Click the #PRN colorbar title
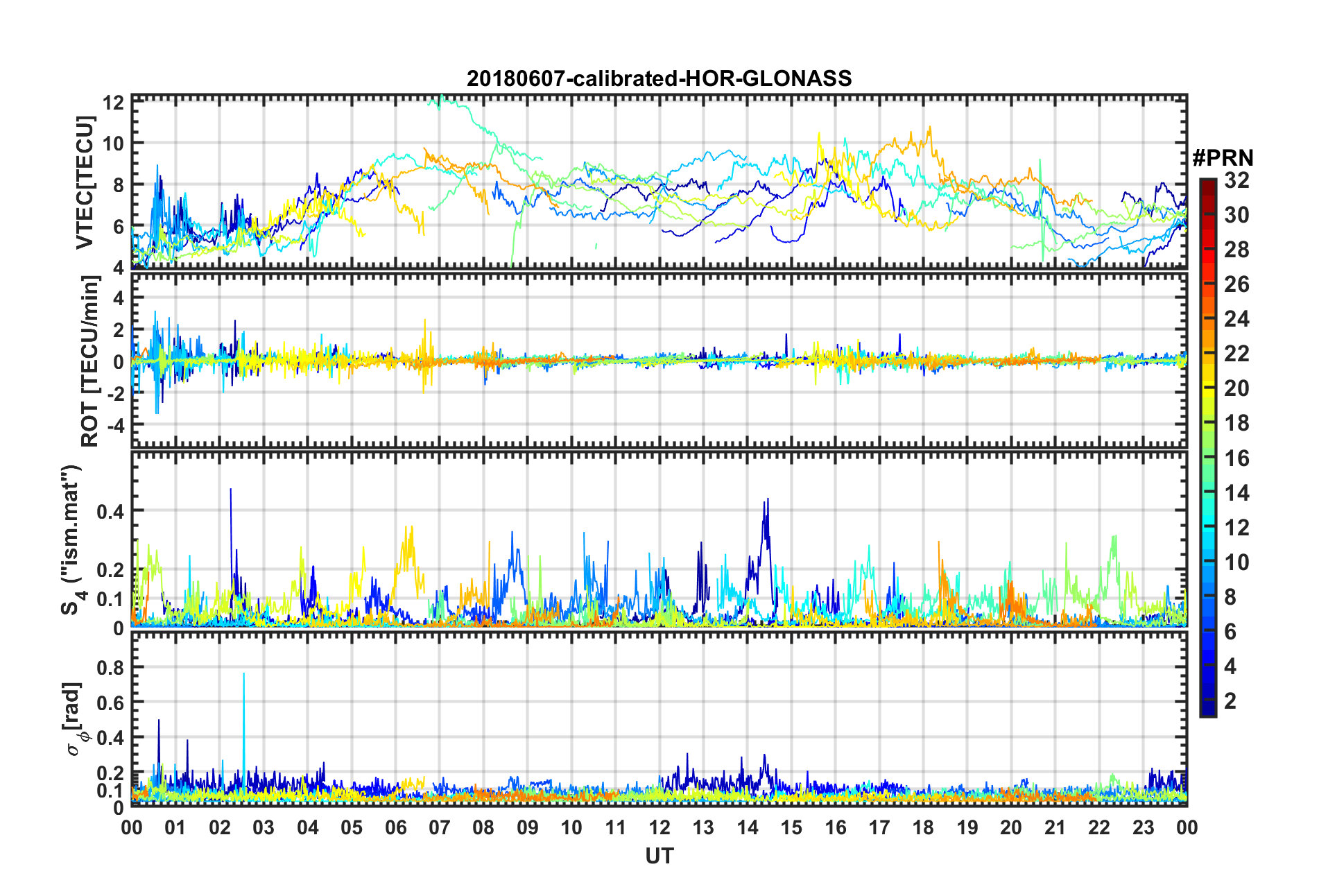 point(1222,158)
